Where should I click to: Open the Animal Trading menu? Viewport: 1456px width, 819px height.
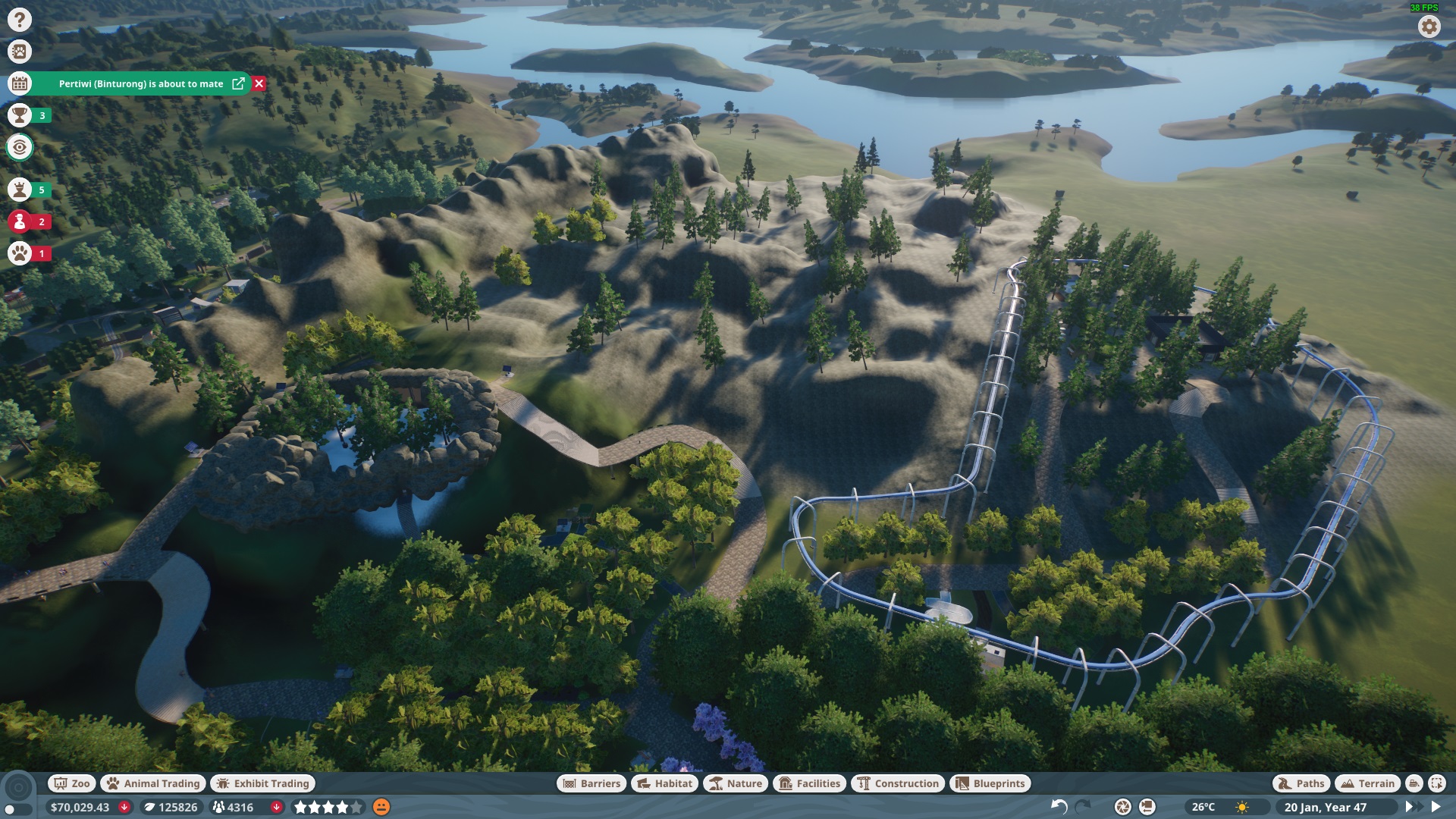(153, 783)
